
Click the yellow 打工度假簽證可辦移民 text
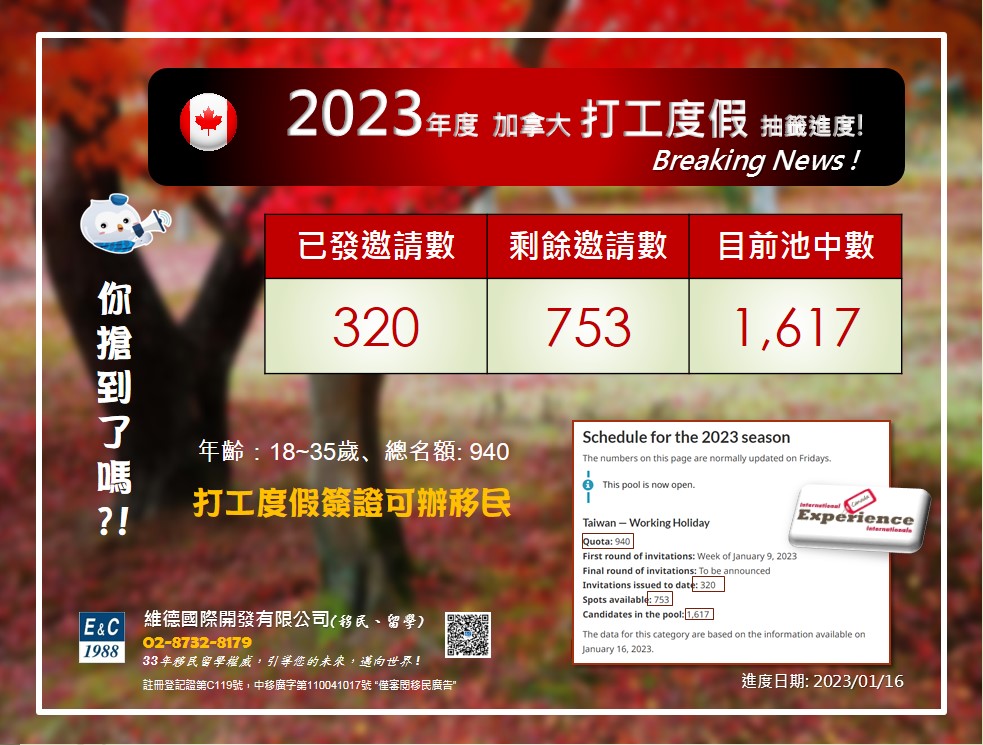coord(352,502)
